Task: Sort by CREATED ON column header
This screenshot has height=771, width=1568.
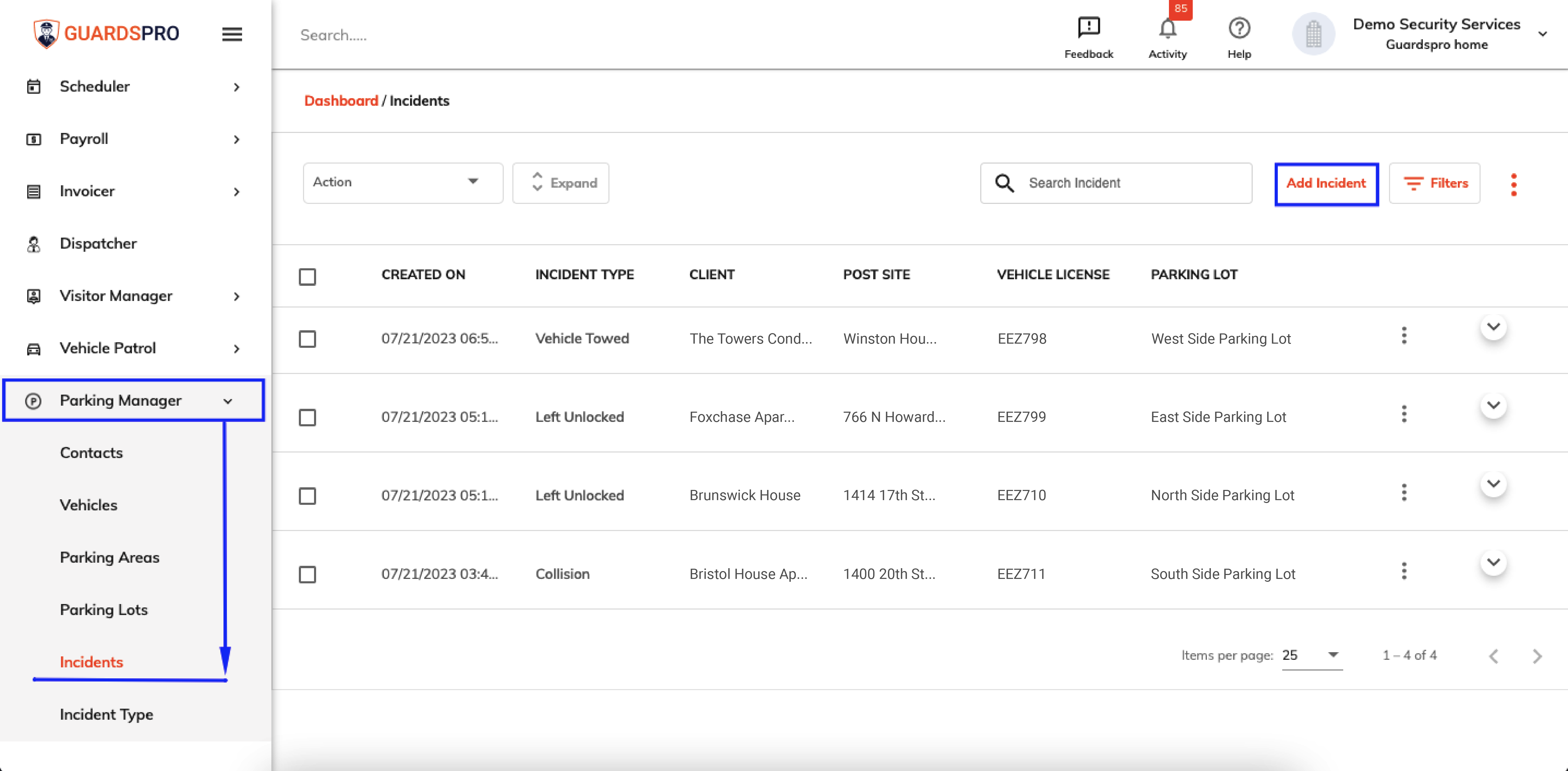Action: pos(423,275)
